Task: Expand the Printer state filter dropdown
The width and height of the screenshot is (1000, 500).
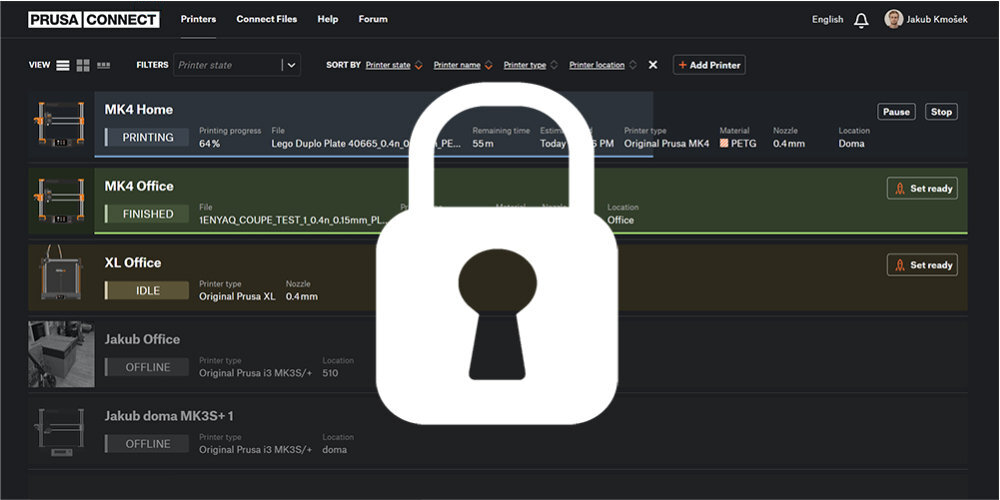Action: 291,65
